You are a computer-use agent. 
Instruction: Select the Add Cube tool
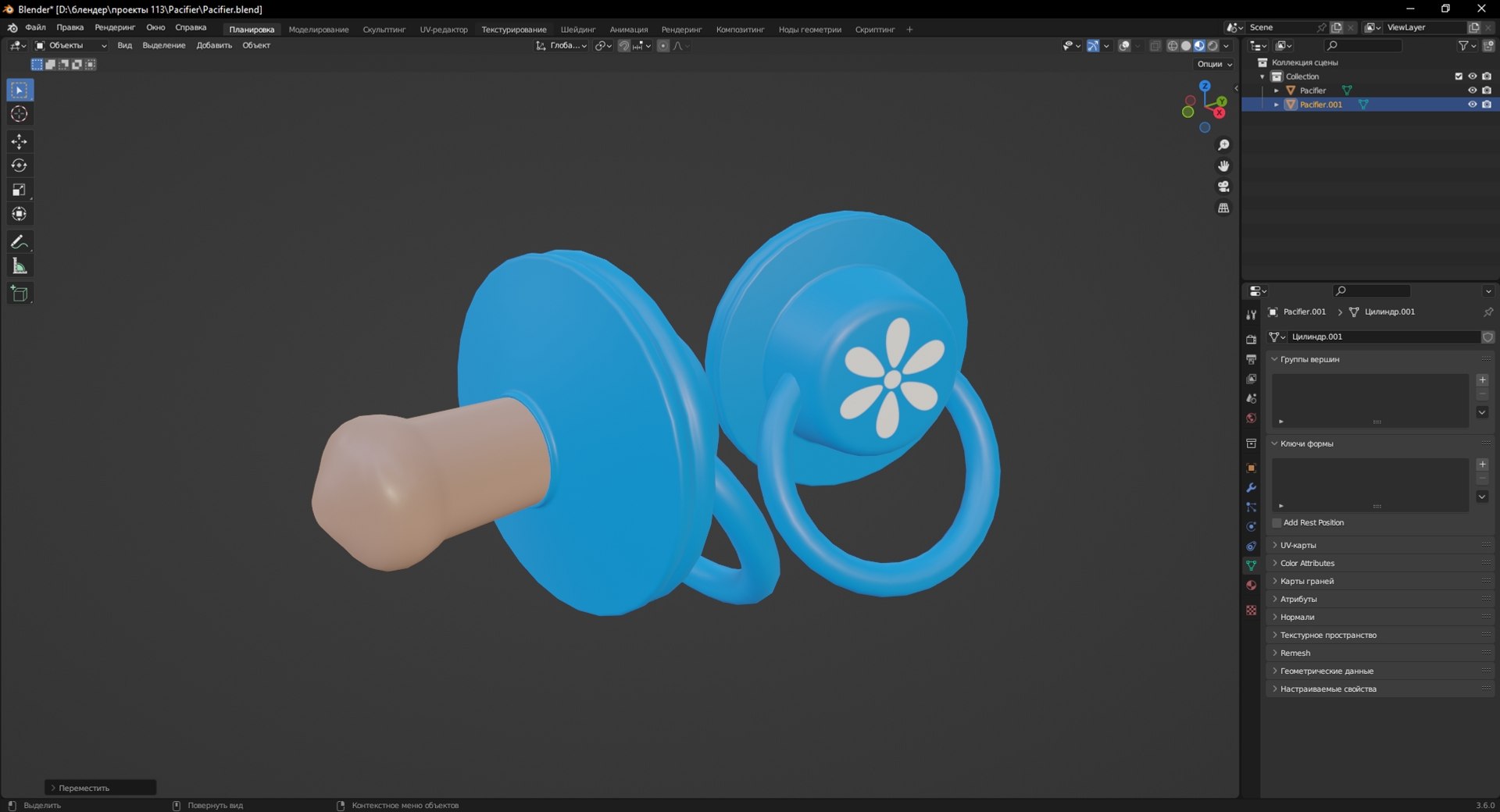click(20, 294)
